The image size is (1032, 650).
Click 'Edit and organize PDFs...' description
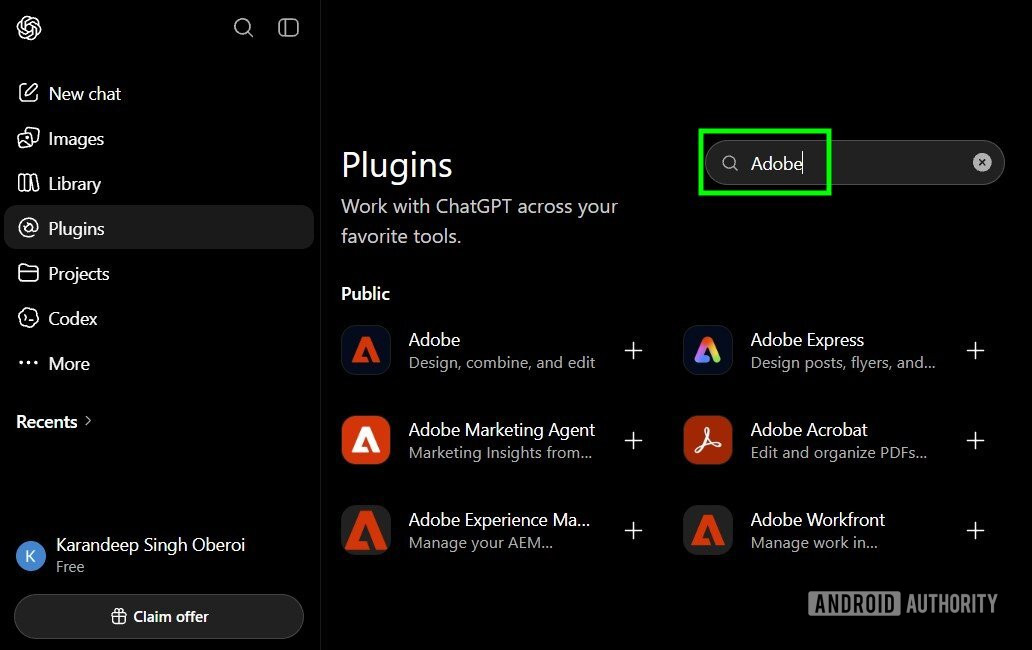[838, 453]
